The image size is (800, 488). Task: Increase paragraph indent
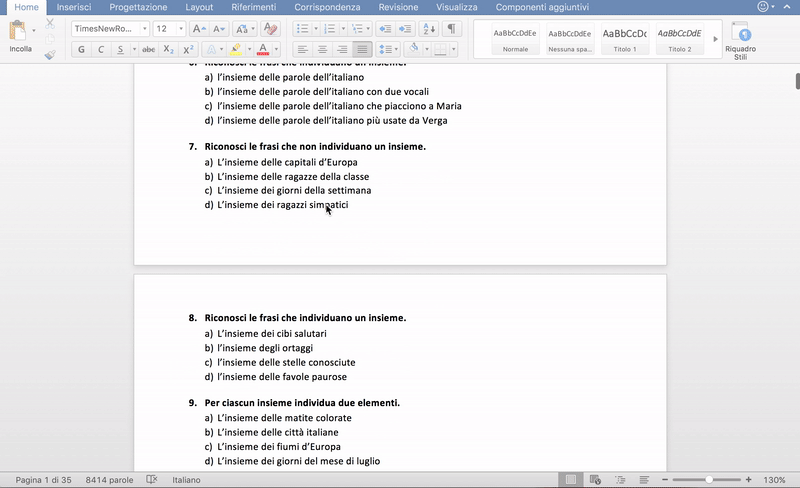coord(405,29)
